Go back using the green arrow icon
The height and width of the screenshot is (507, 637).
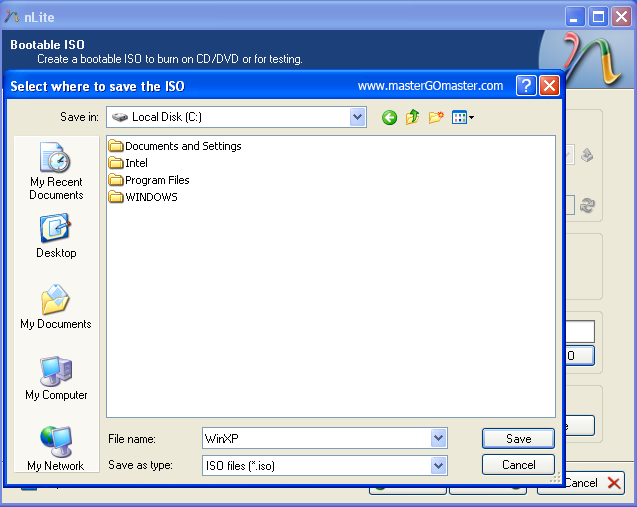tap(389, 118)
